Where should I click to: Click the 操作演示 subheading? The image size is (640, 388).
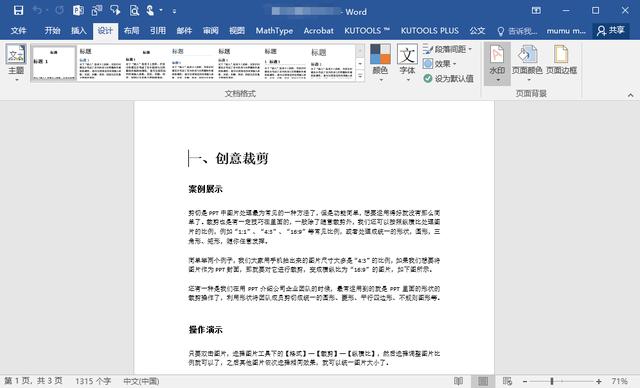click(205, 330)
